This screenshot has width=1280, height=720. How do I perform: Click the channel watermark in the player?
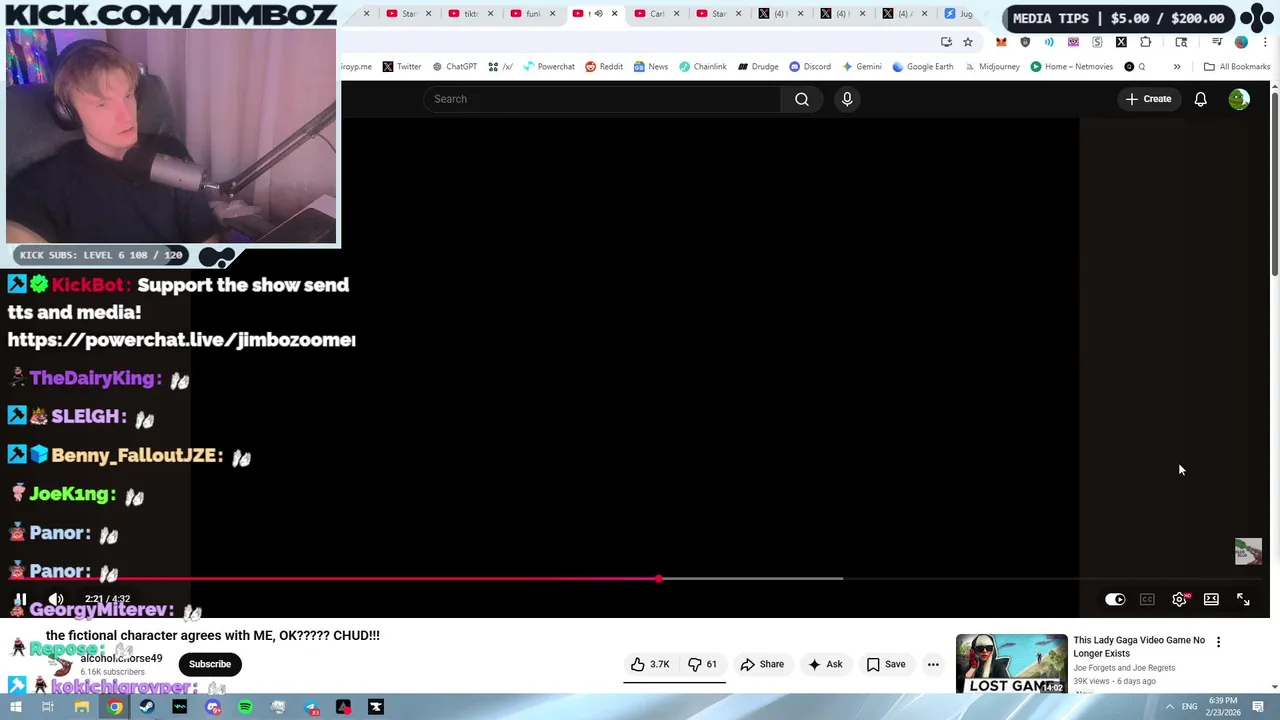[x=1248, y=552]
